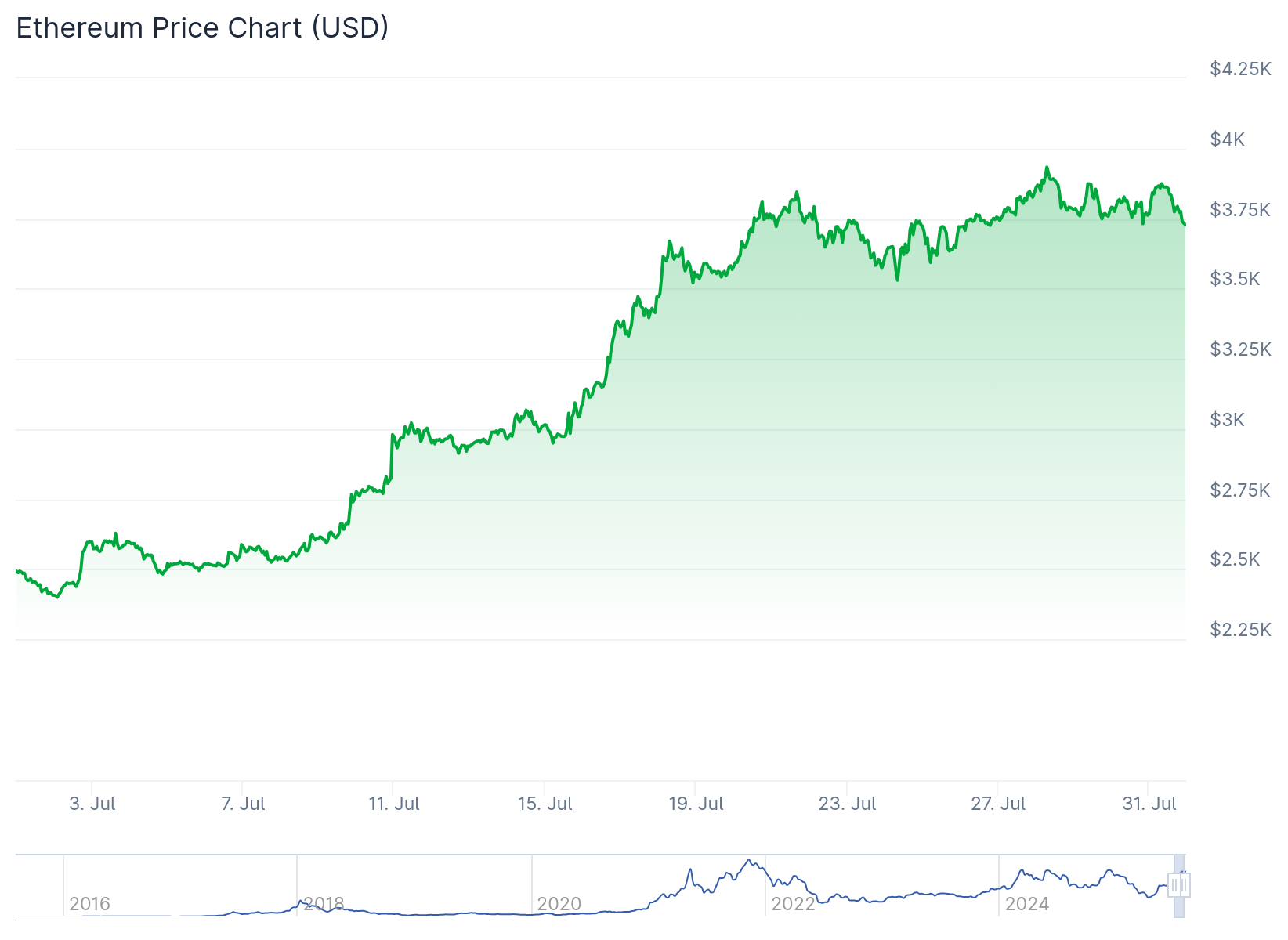Viewport: 1288px width, 940px height.
Task: Click the 11. Jul date axis label
Action: [x=394, y=804]
